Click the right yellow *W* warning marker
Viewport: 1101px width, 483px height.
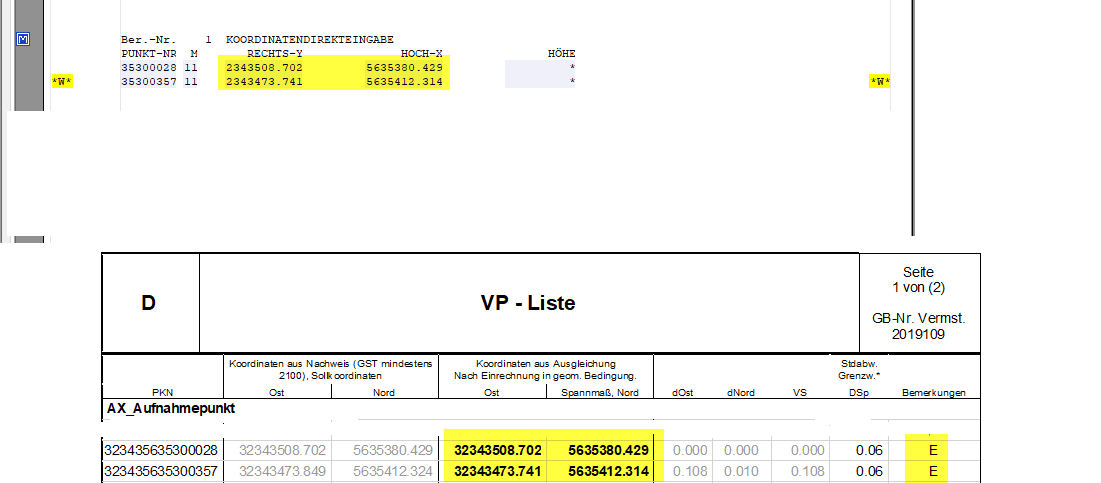coord(879,82)
